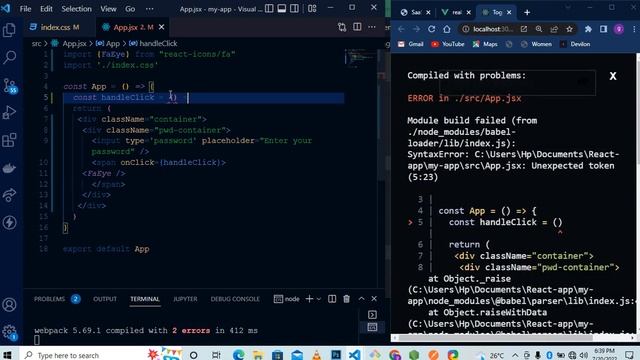Show more menus via menu bar ellipsis
This screenshot has width=640, height=360.
pyautogui.click(x=150, y=9)
